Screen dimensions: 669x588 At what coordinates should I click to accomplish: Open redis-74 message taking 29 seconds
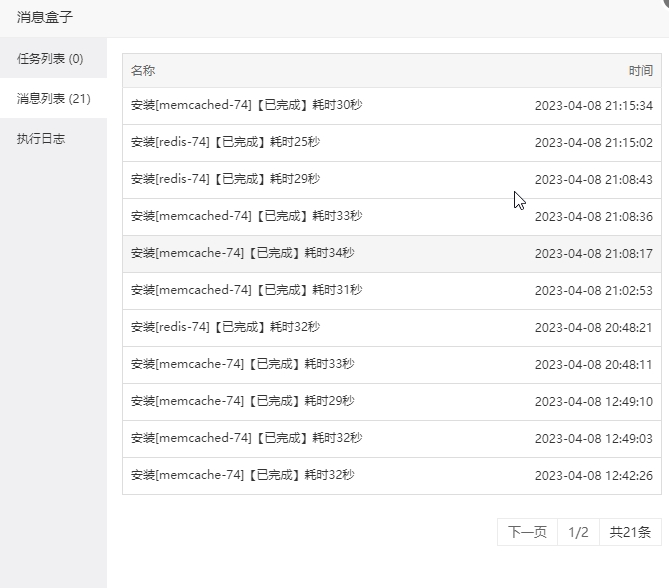pyautogui.click(x=392, y=180)
